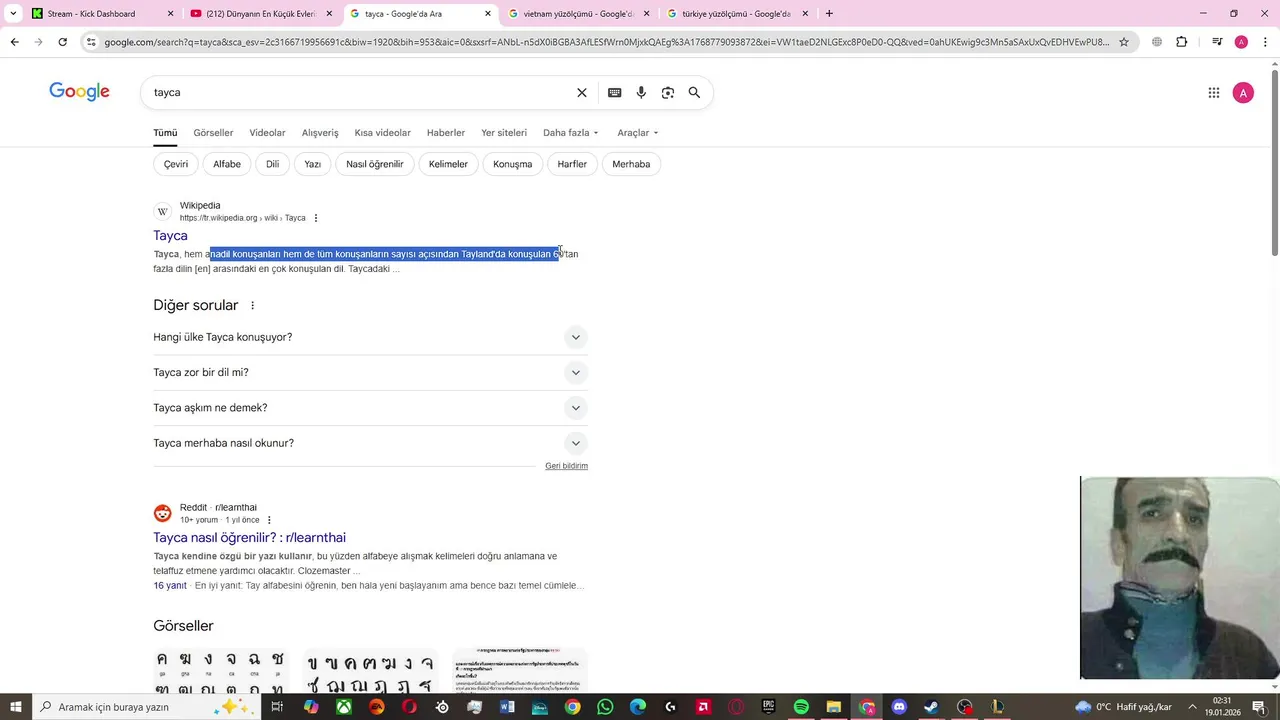Screen dimensions: 1280x720
Task: Open 'Tayca nasıl öğrenilir? : r/learnthai' link
Action: tap(249, 538)
